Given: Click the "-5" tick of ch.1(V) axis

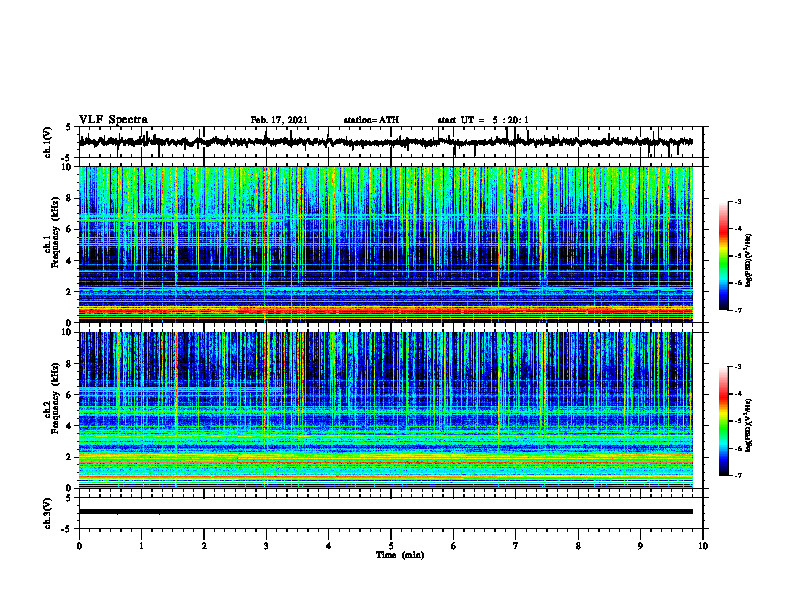Looking at the screenshot, I should click(x=67, y=158).
